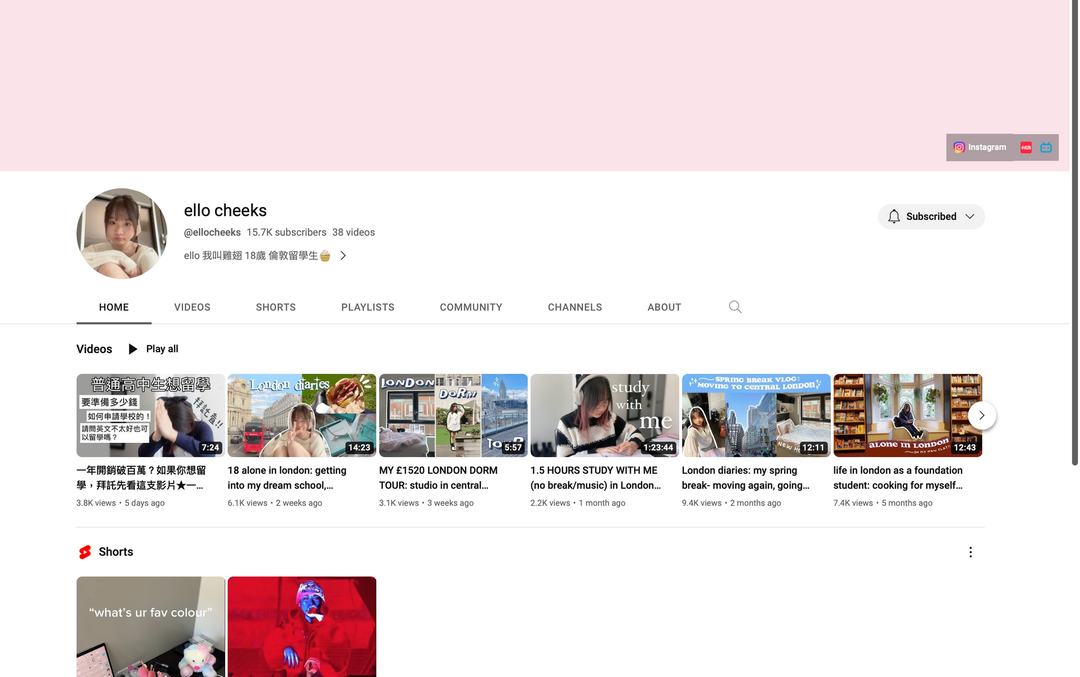Open the PLAYLISTS tab
The width and height of the screenshot is (1080, 677).
[368, 307]
